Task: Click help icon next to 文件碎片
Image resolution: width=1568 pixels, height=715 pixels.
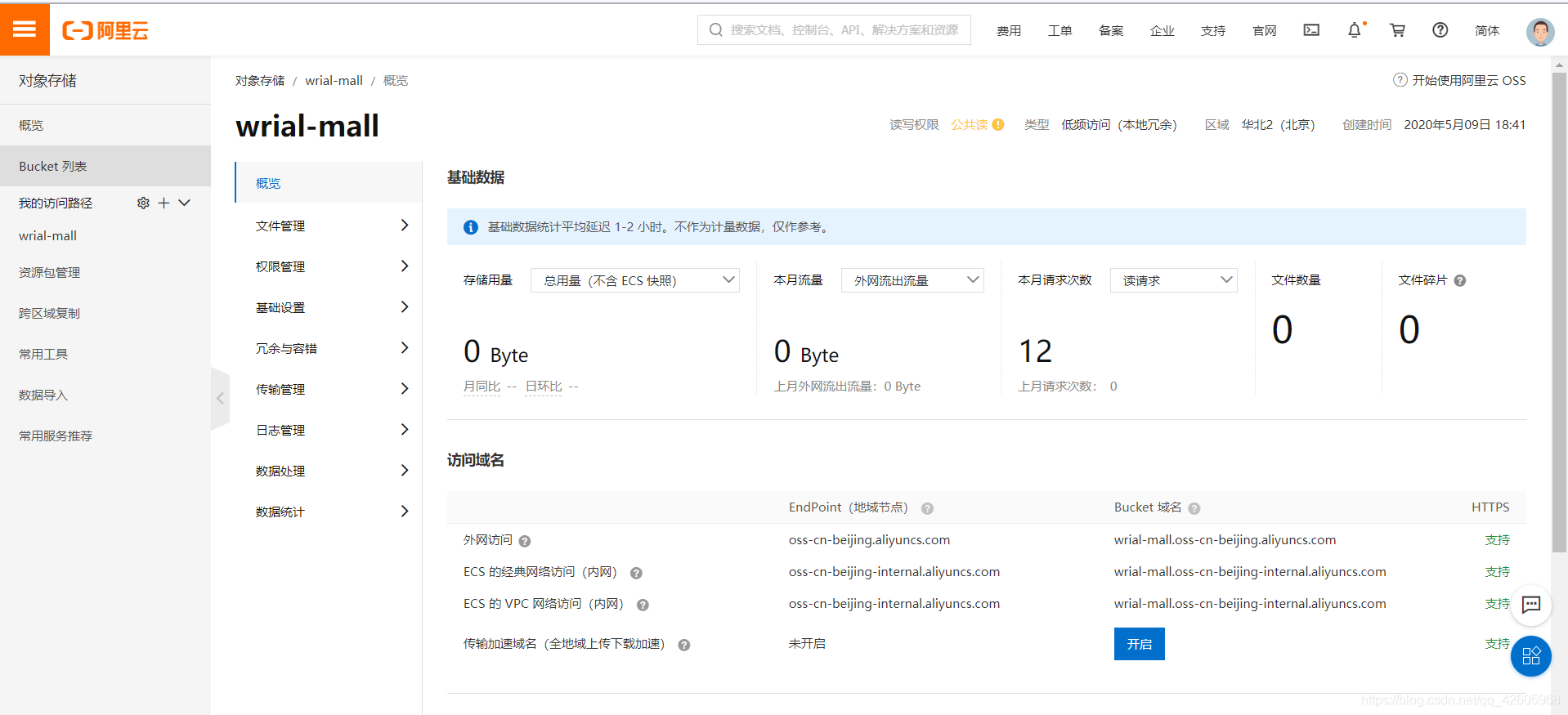Action: click(x=1460, y=280)
